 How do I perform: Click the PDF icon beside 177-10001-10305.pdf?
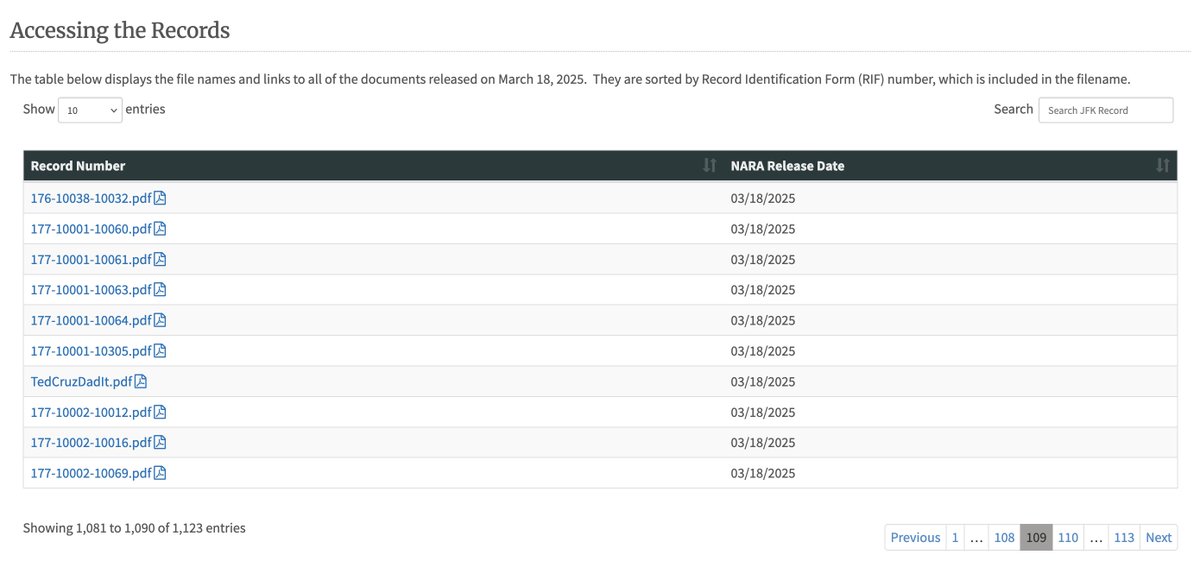tap(160, 351)
